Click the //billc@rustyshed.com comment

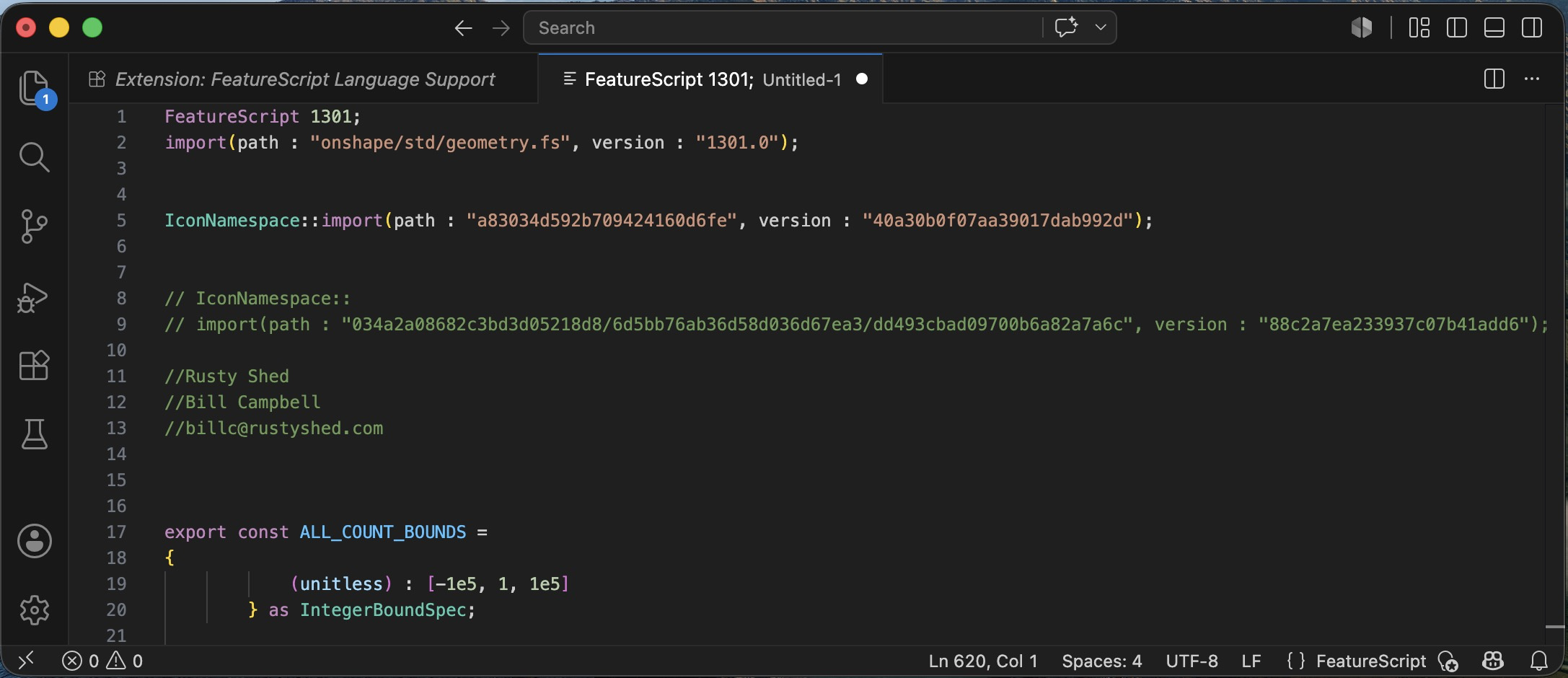pos(274,428)
